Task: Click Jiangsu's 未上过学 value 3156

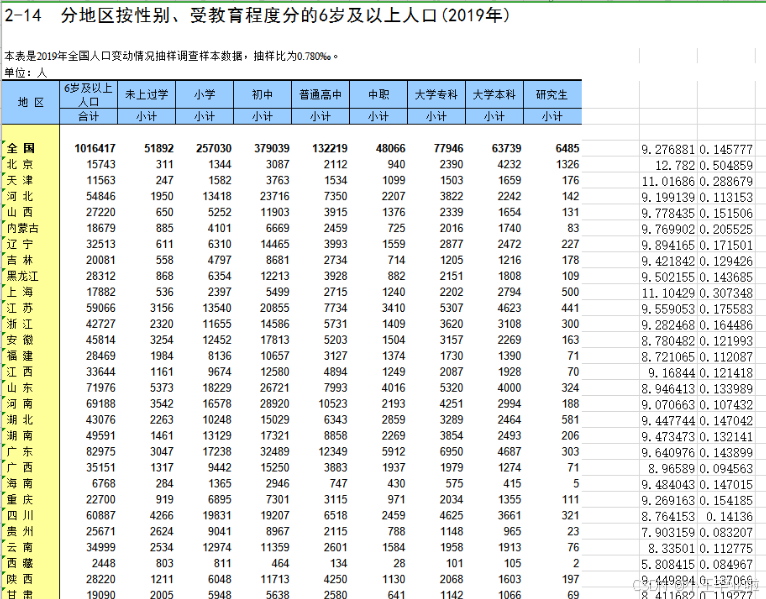Action: click(x=162, y=308)
